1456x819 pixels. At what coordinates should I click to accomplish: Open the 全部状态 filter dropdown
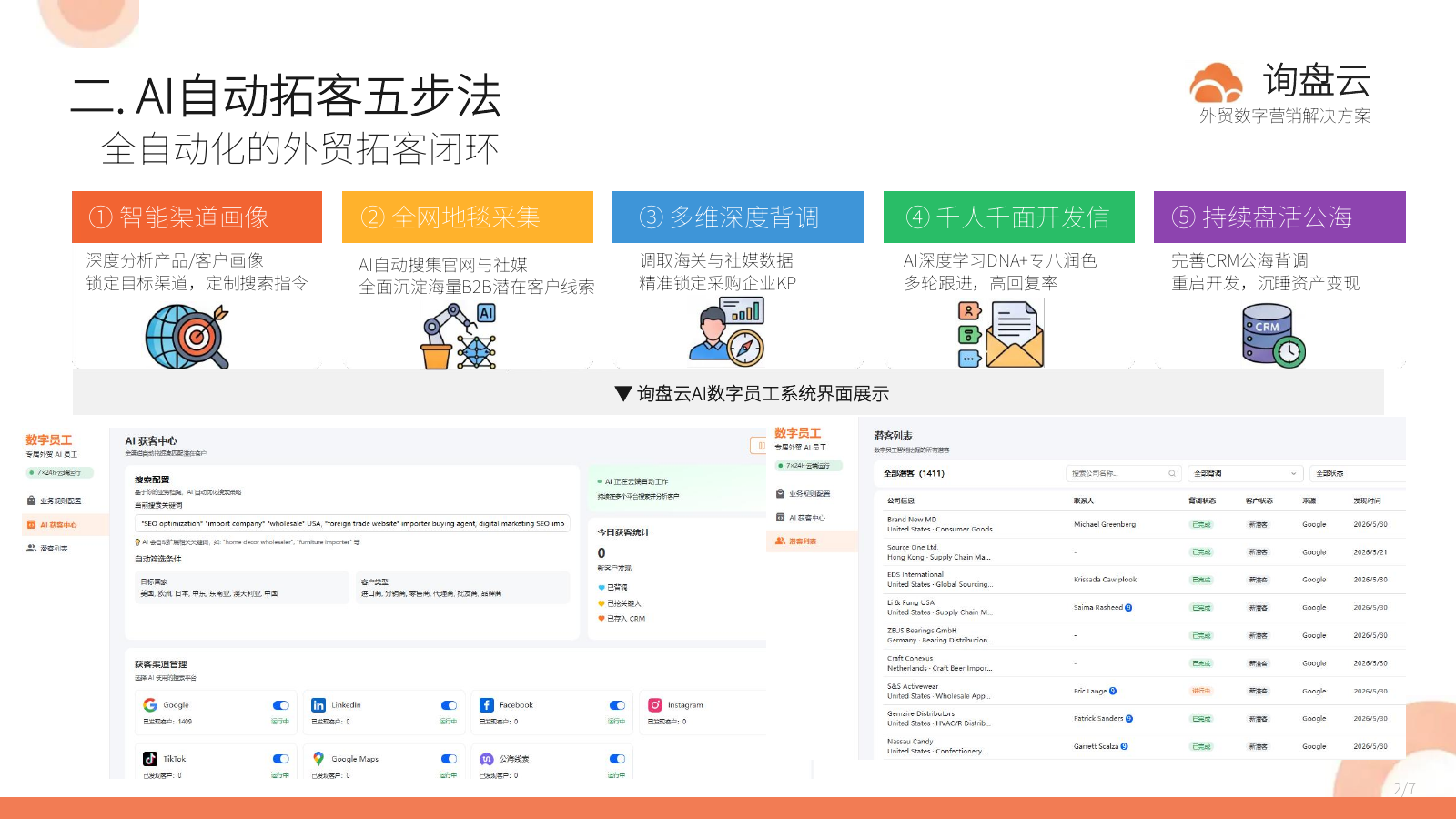pyautogui.click(x=1358, y=473)
